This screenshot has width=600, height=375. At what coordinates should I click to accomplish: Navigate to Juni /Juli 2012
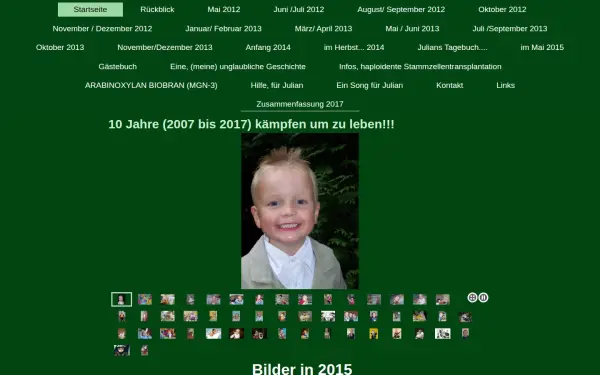pyautogui.click(x=299, y=10)
